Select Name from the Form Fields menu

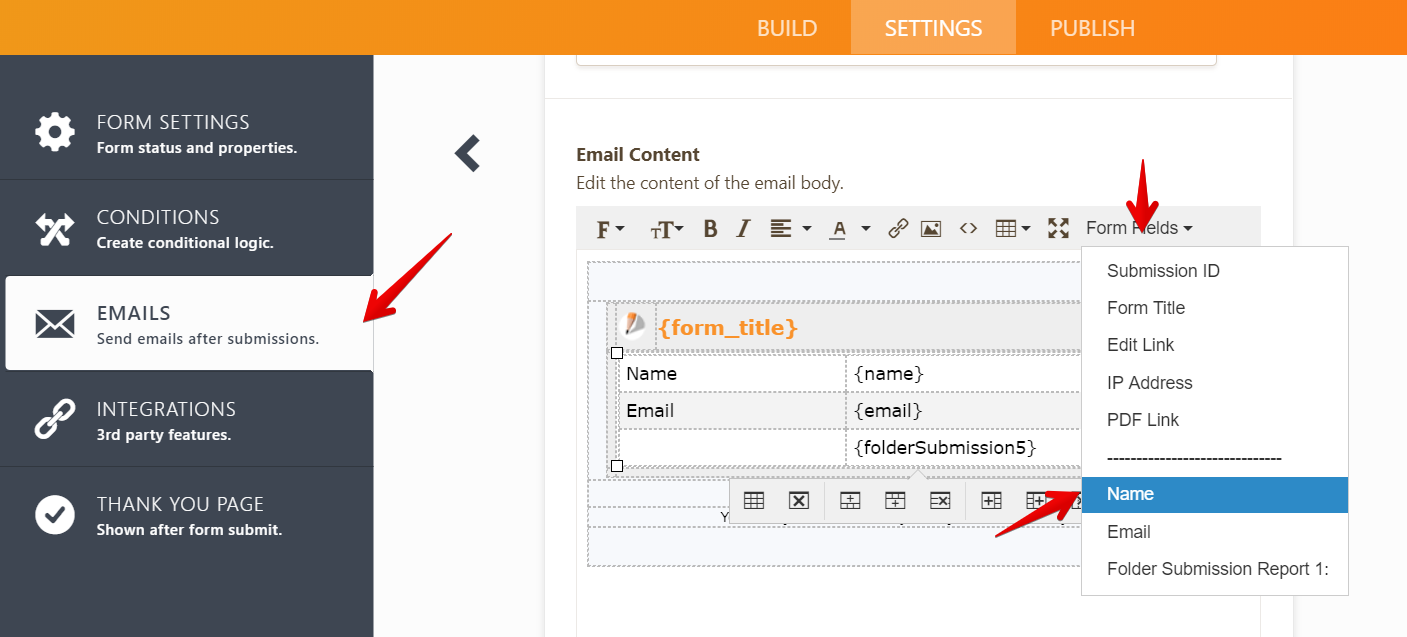coord(1130,494)
